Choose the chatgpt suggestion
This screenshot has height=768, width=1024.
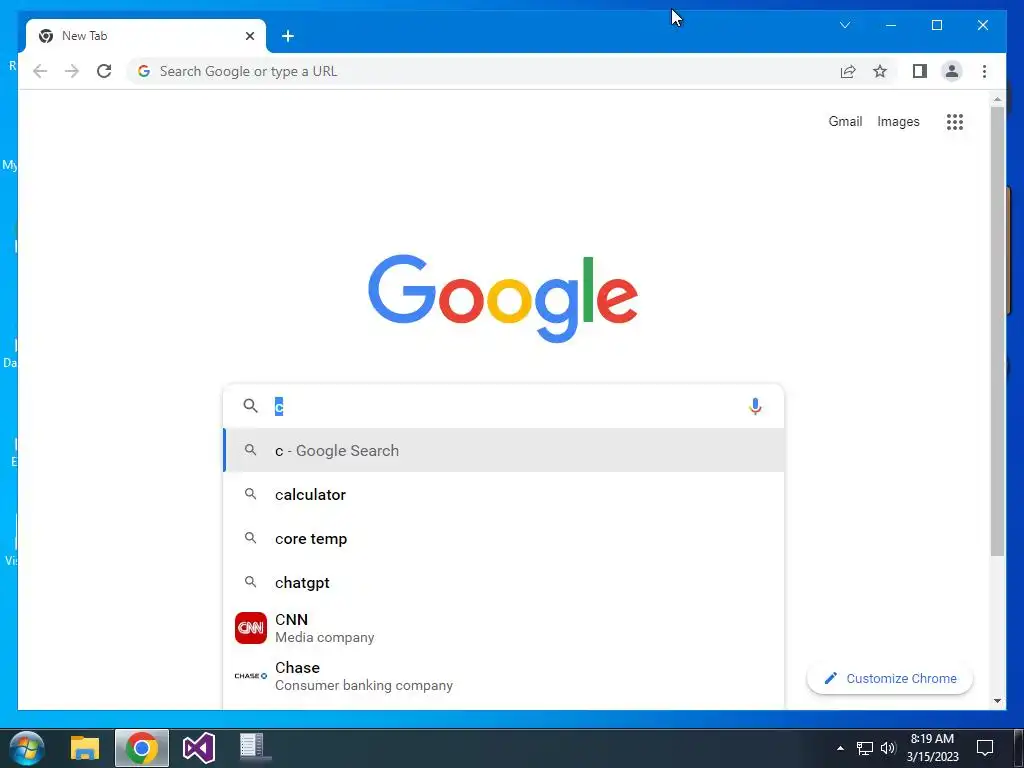pyautogui.click(x=503, y=583)
